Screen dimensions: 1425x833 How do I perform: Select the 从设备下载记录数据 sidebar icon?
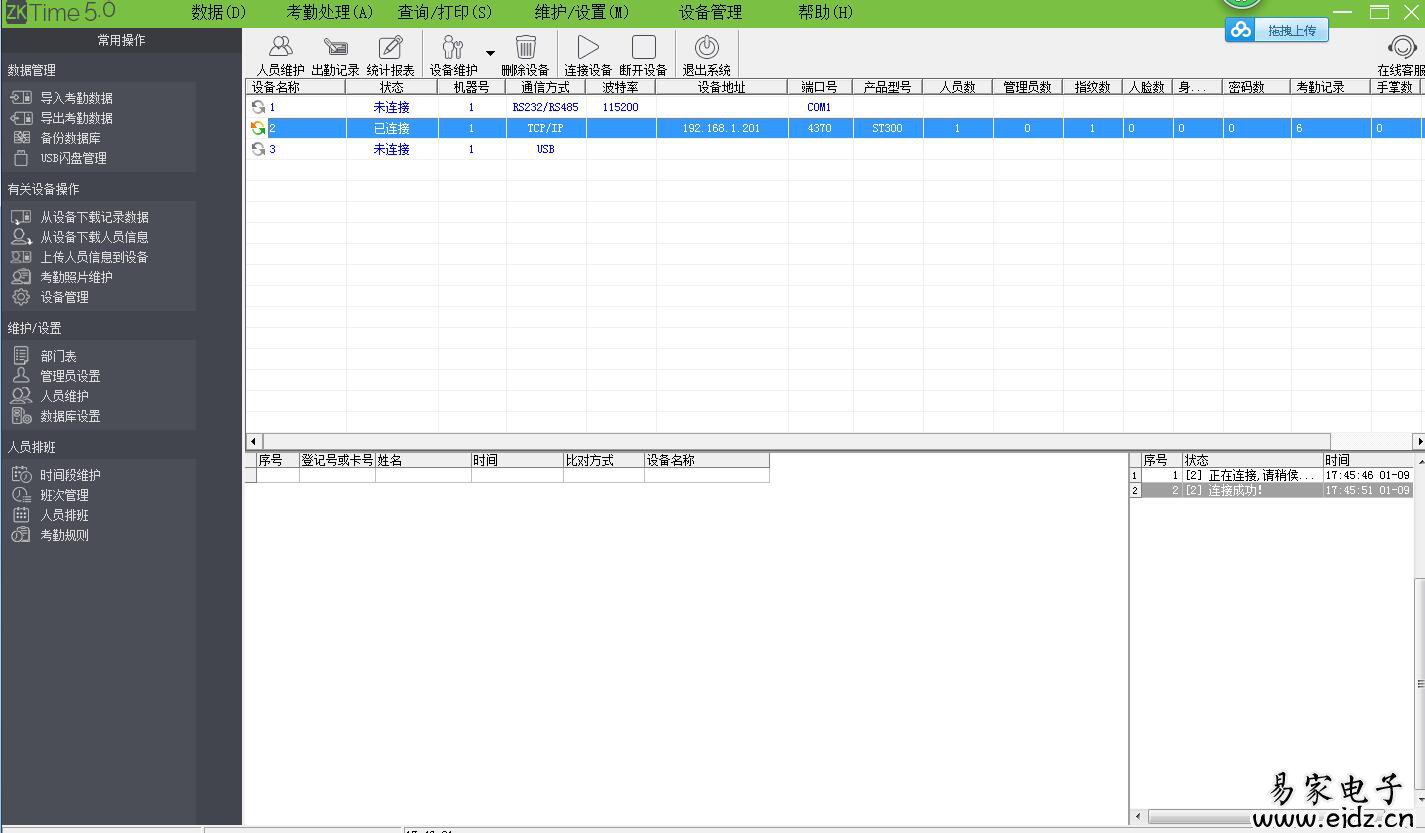coord(21,217)
